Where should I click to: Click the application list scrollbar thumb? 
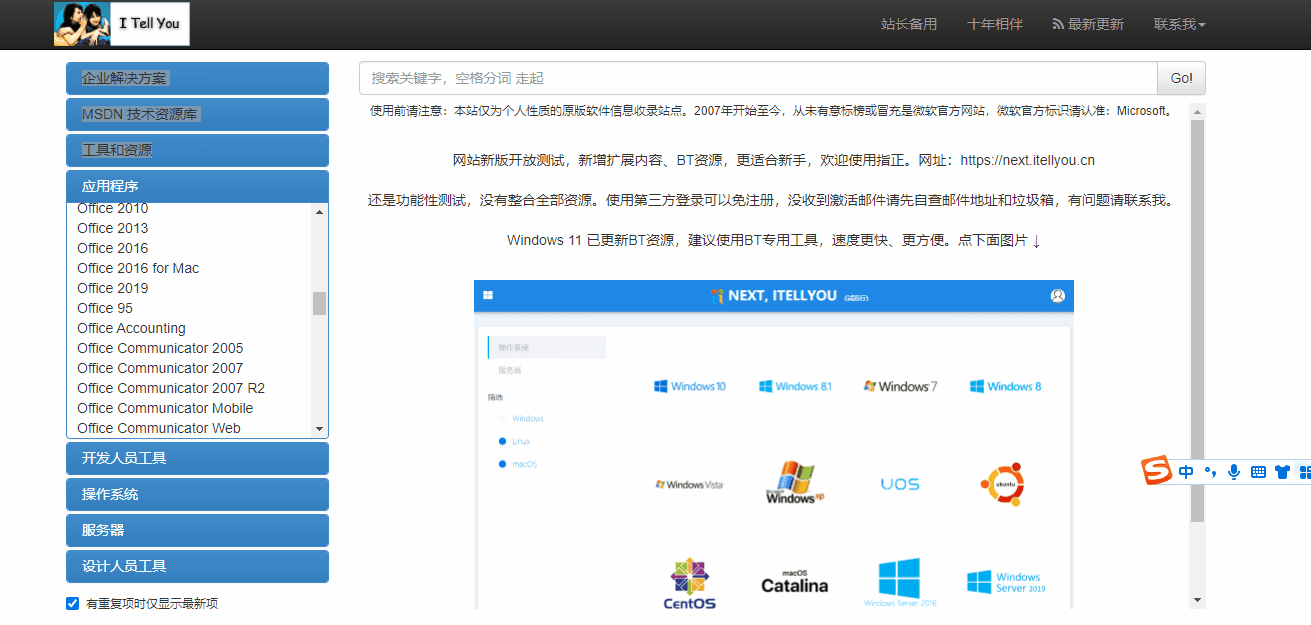319,303
